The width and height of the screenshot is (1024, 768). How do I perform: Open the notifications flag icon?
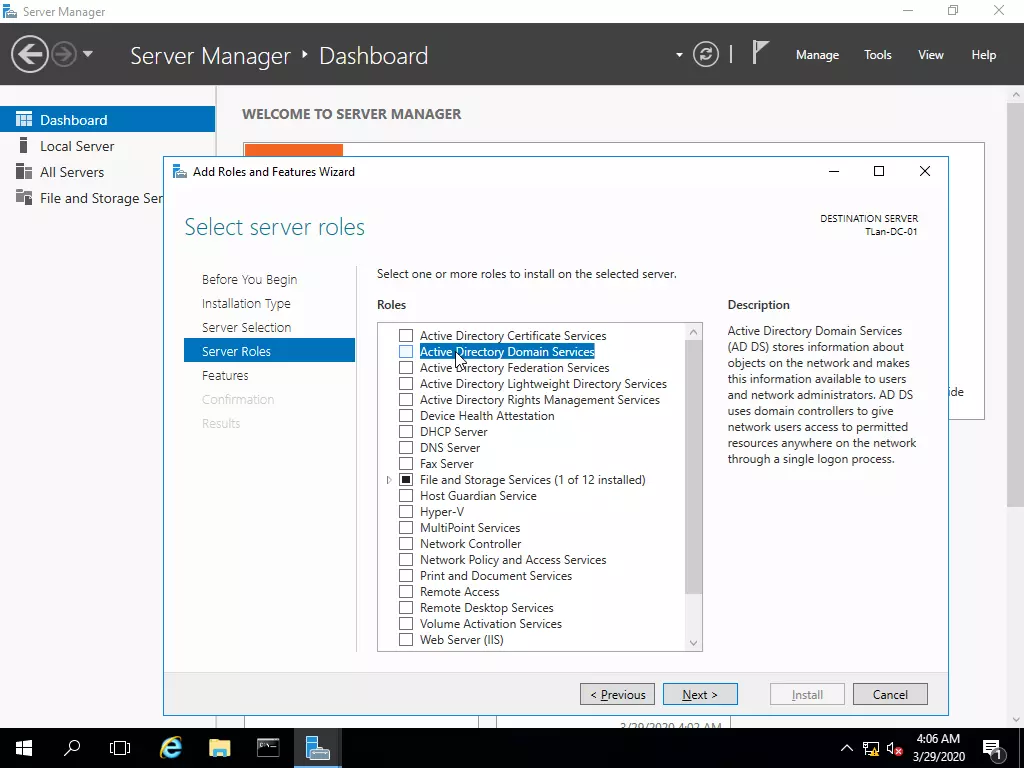point(760,53)
